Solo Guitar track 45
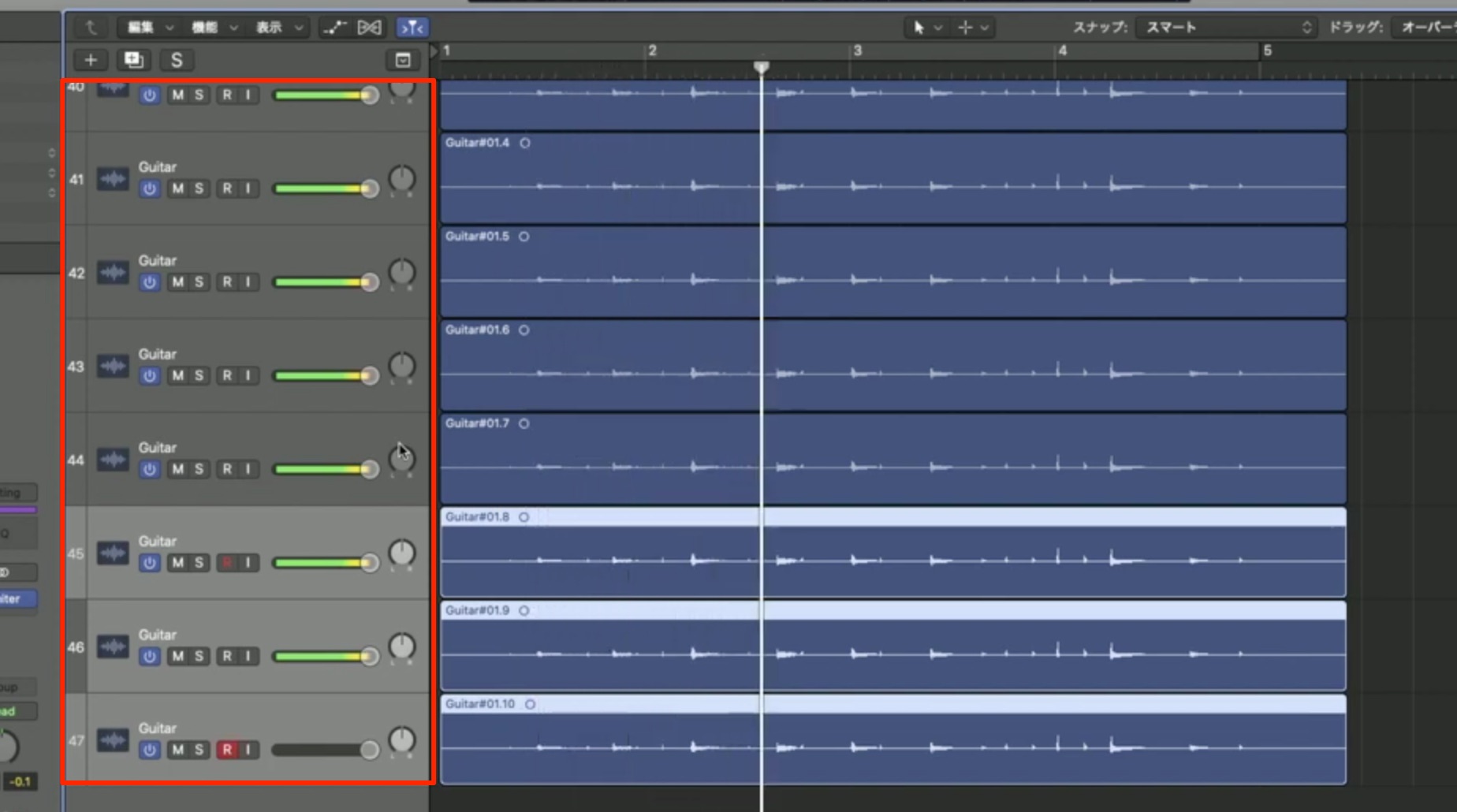Screen dimensions: 1457x812 pyautogui.click(x=199, y=563)
